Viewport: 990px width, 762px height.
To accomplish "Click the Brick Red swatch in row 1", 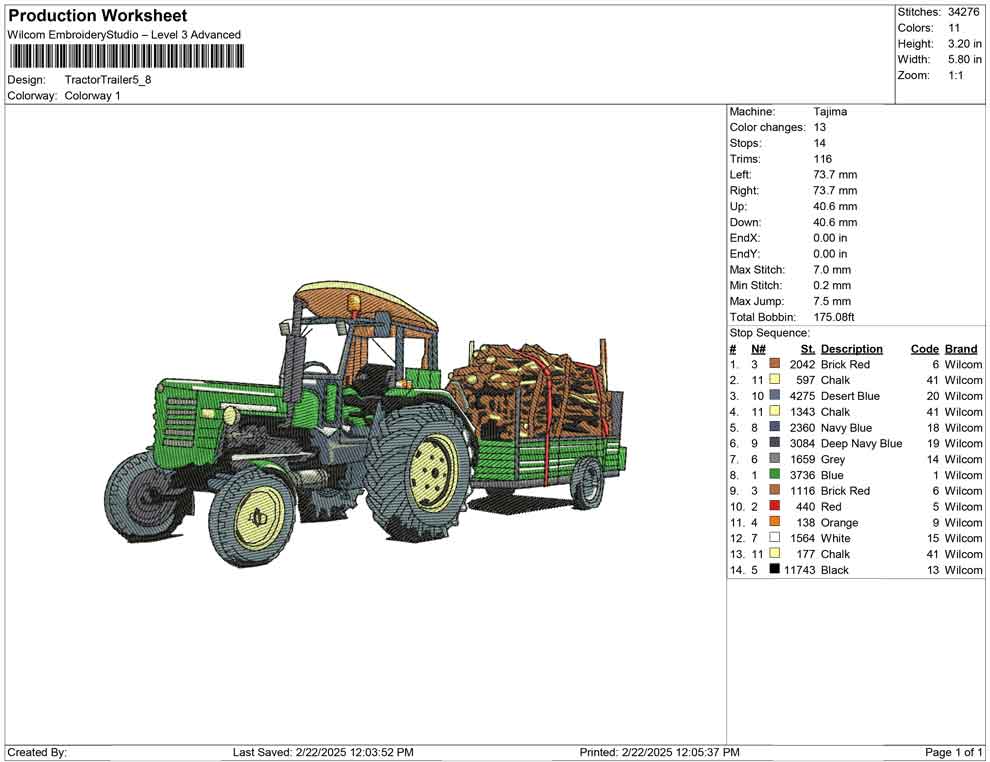I will (775, 364).
